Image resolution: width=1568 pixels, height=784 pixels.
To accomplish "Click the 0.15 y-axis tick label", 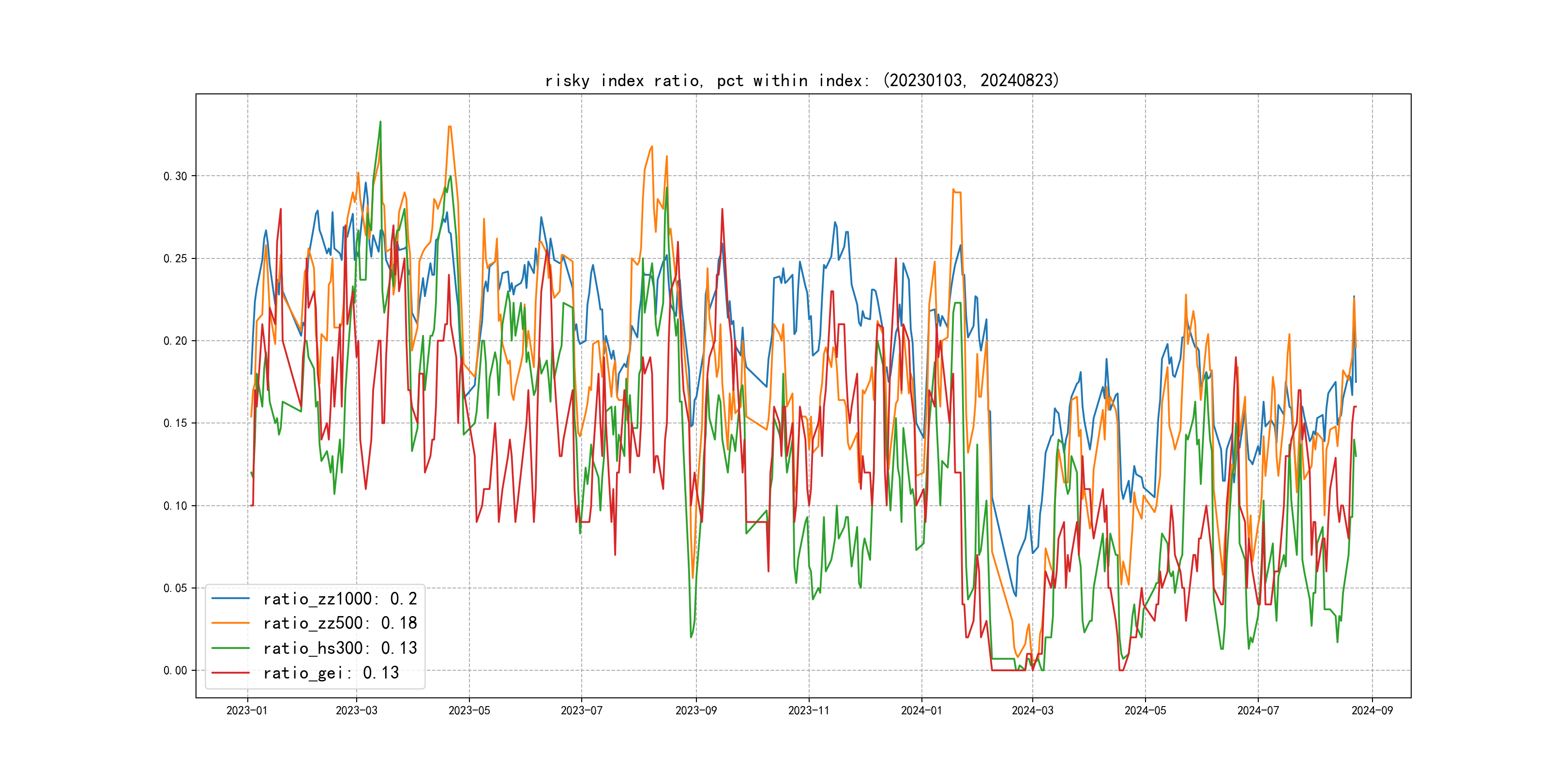I will pos(175,423).
